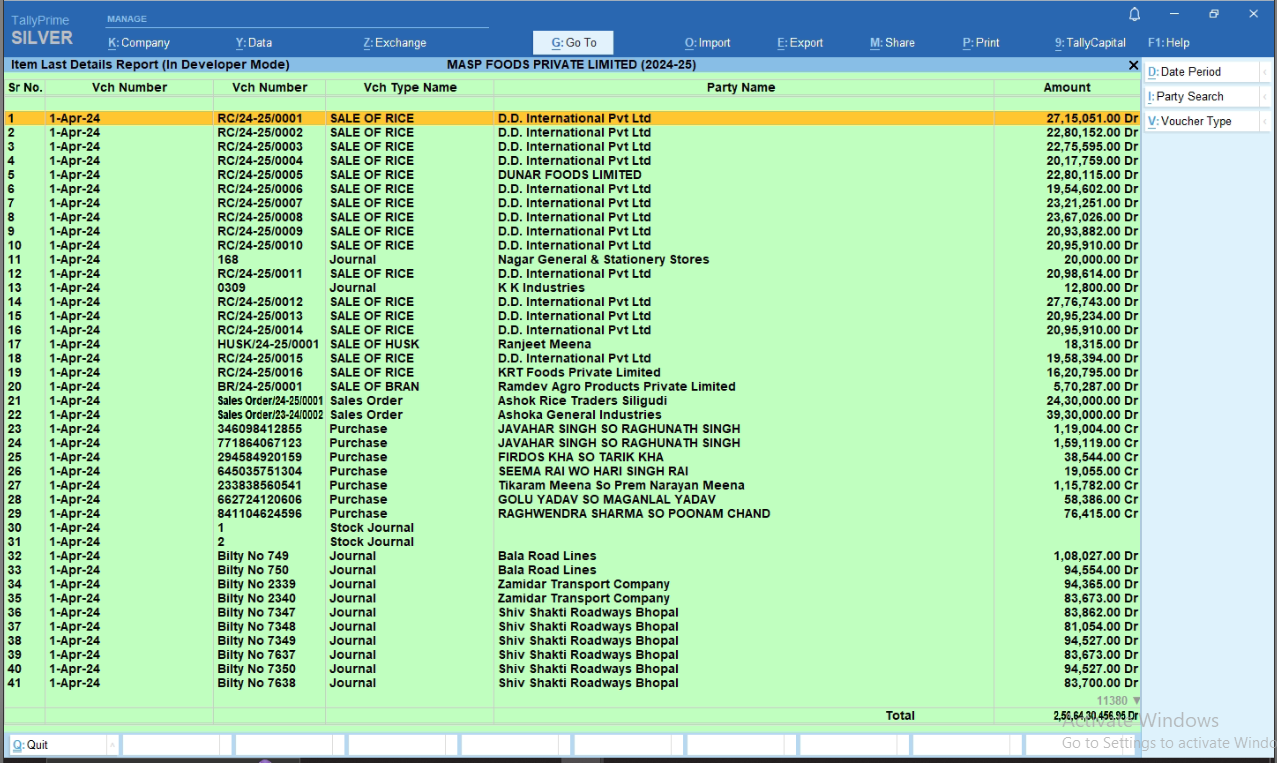
Task: Open F1: Help
Action: click(1169, 43)
